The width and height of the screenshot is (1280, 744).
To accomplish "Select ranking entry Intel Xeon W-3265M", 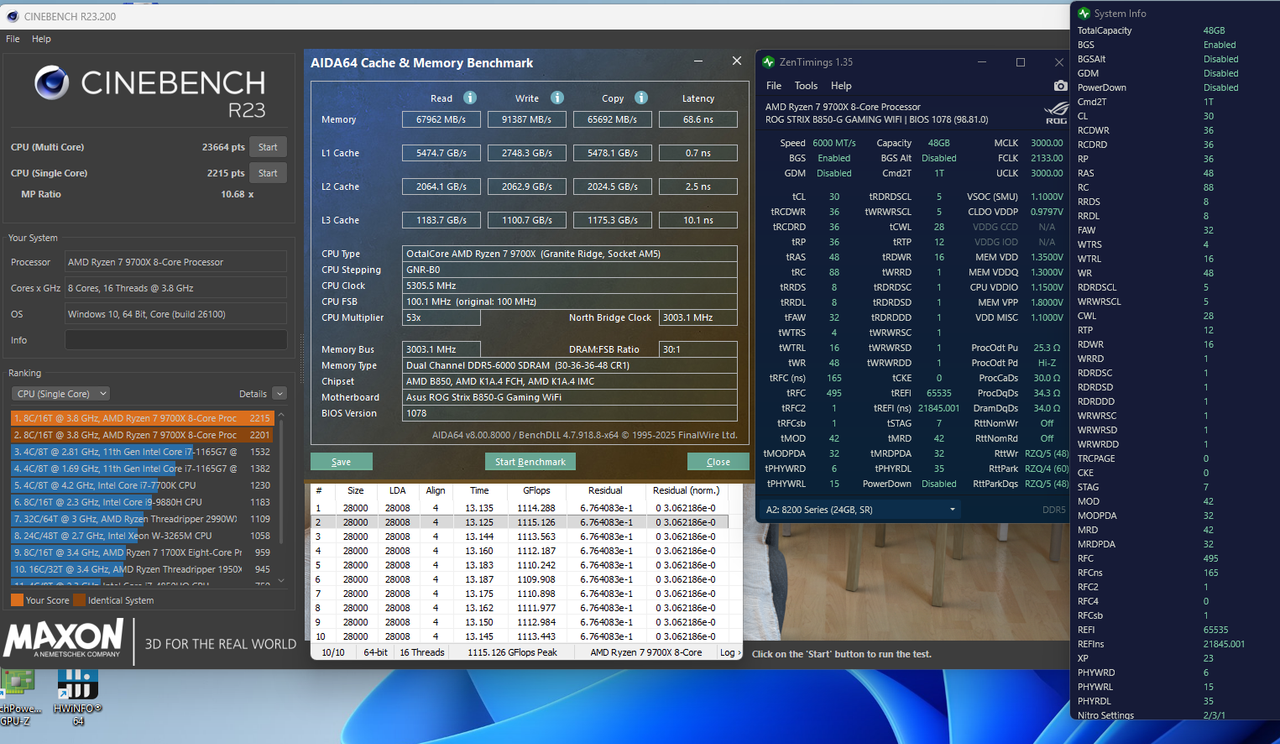I will point(143,536).
